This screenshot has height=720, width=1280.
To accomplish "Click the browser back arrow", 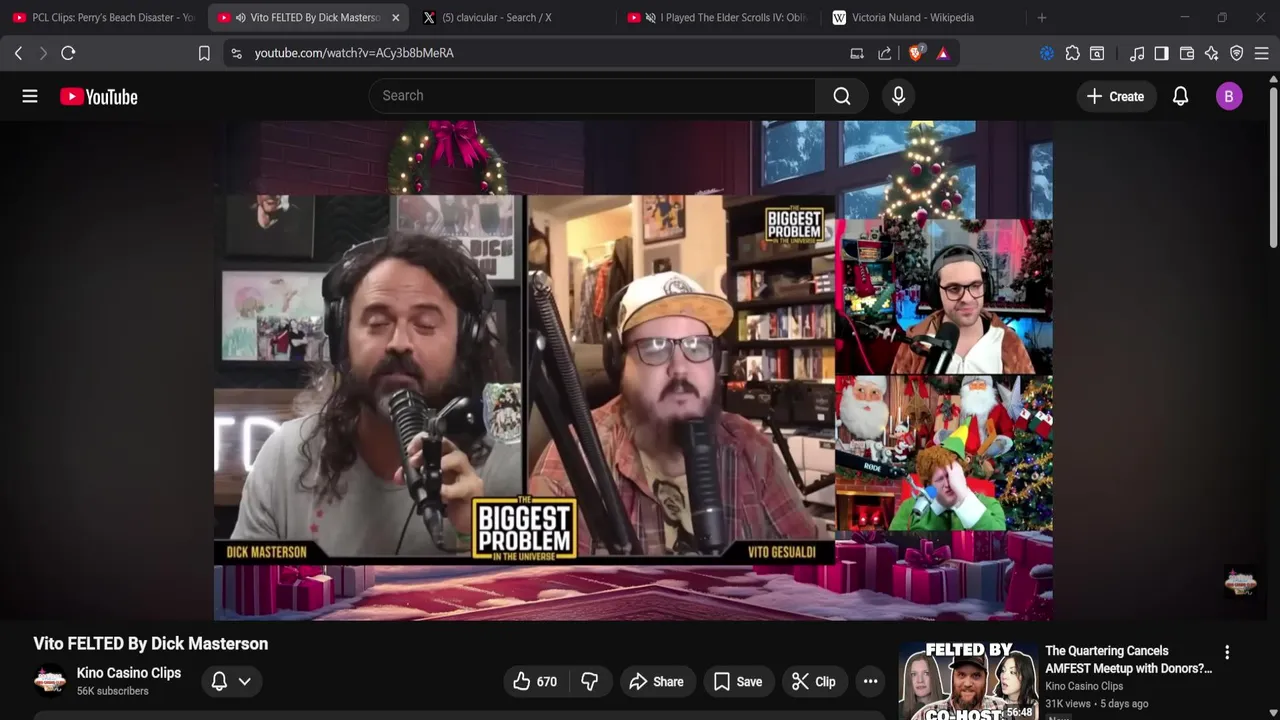I will (x=18, y=53).
